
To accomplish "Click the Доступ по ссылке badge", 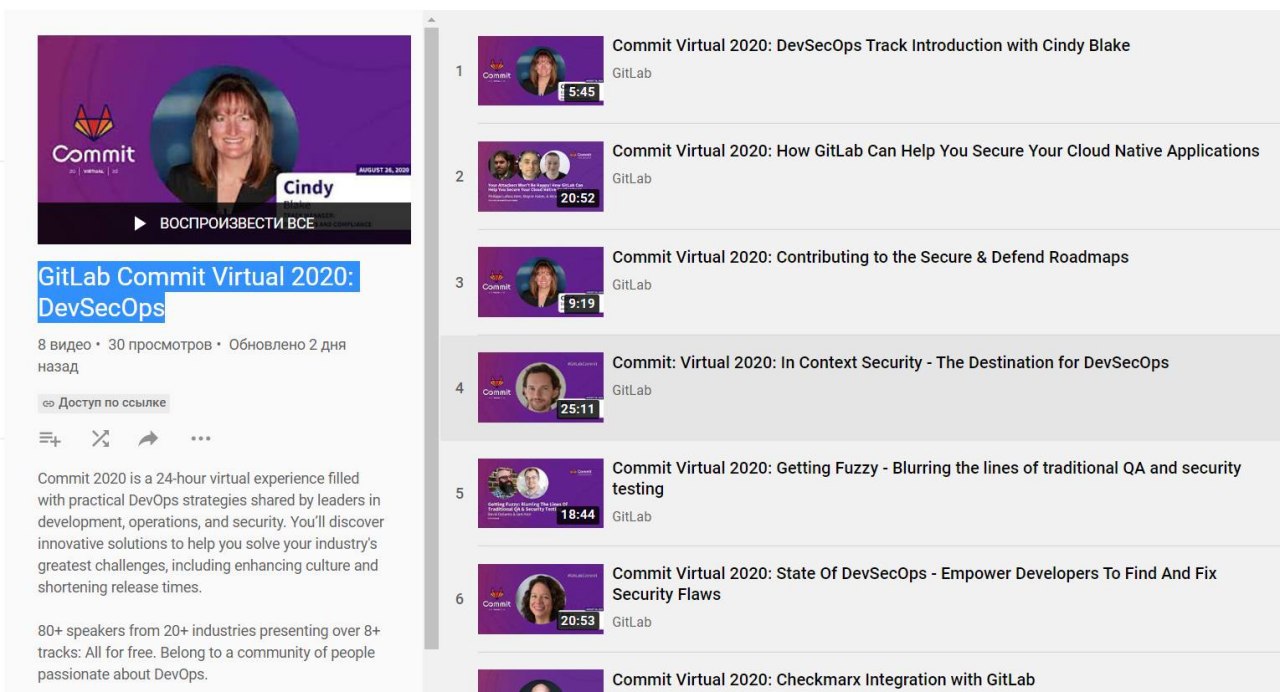I will coord(104,403).
